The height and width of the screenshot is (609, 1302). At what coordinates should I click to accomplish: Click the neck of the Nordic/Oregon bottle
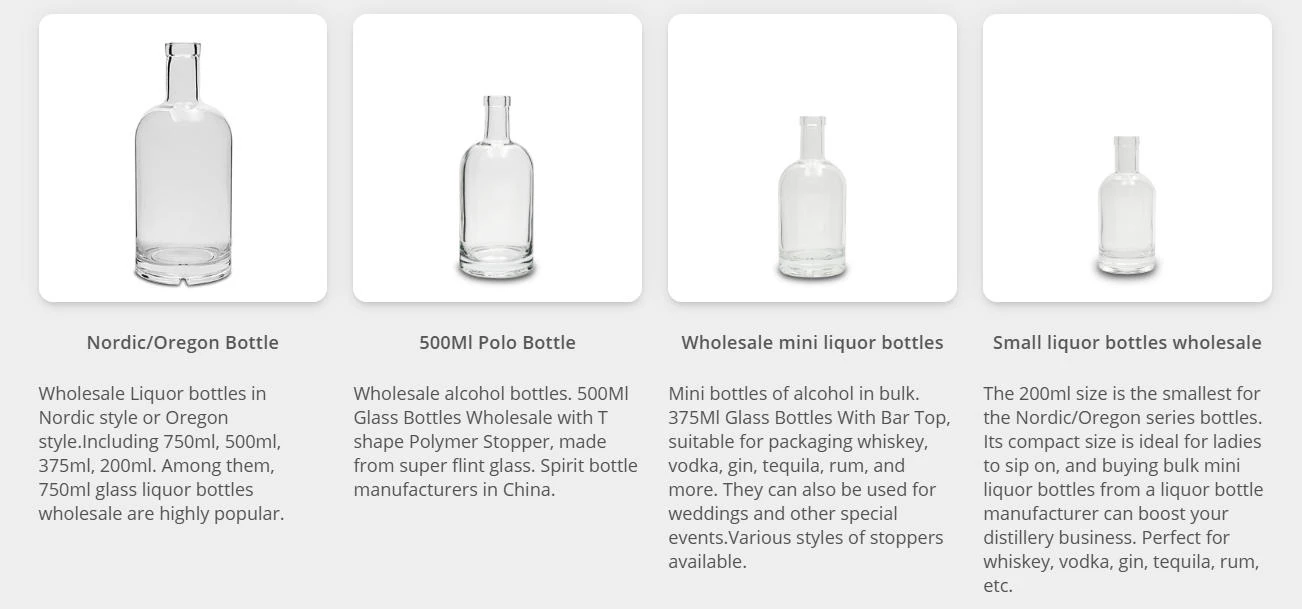[183, 72]
